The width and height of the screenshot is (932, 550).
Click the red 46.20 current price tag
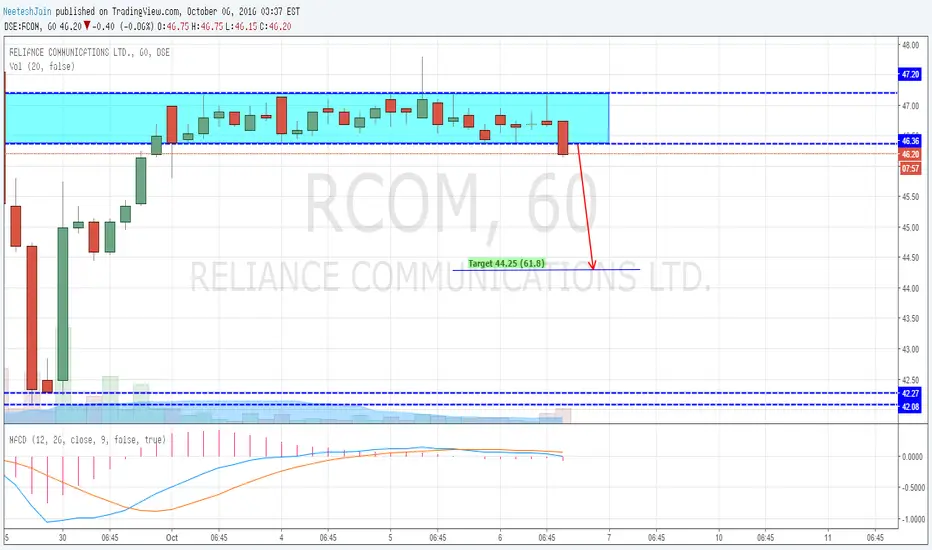click(910, 154)
